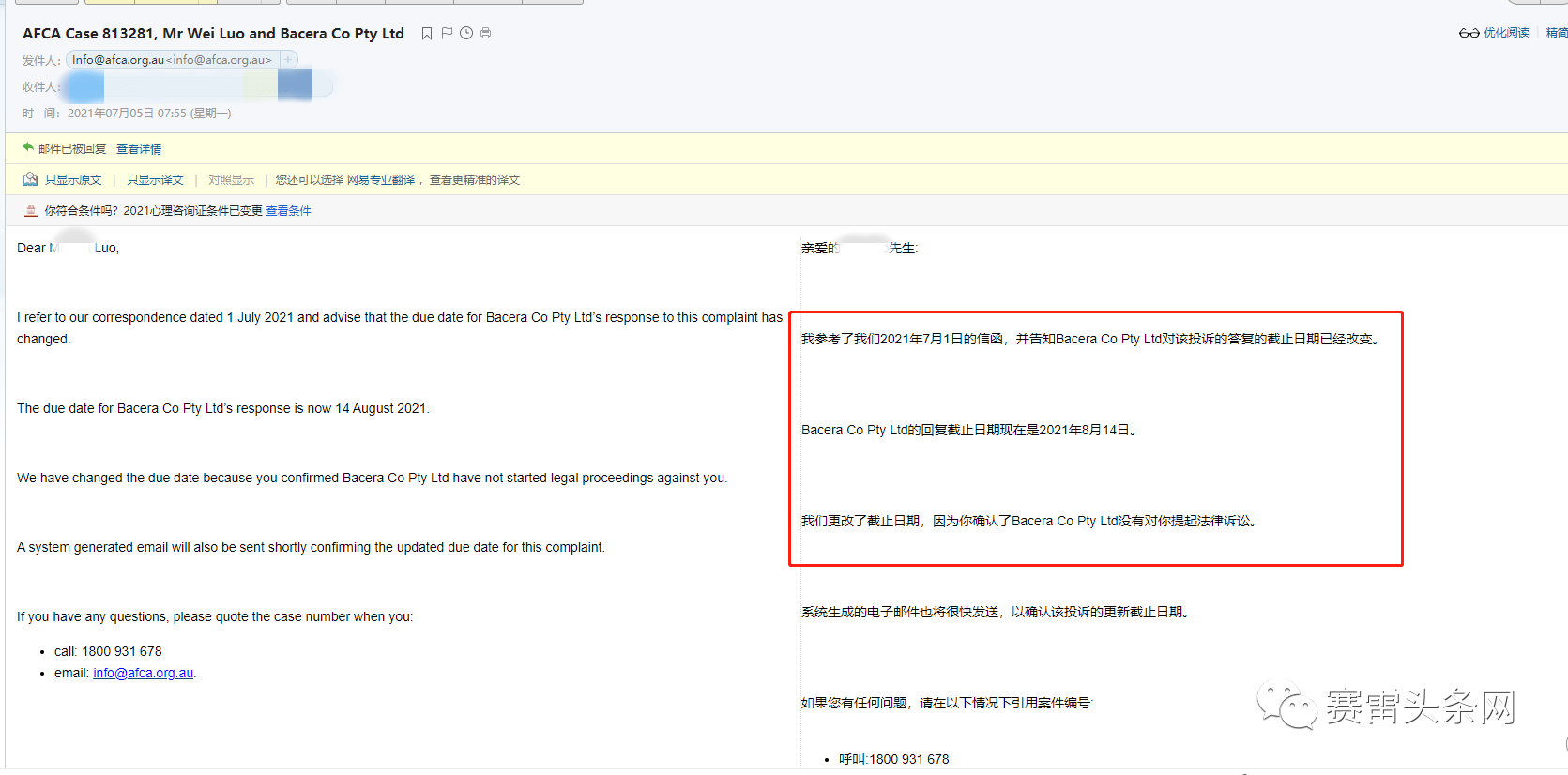Click translated paragraph starting 系统生成的电子邮件
1568x775 pixels.
(x=997, y=612)
